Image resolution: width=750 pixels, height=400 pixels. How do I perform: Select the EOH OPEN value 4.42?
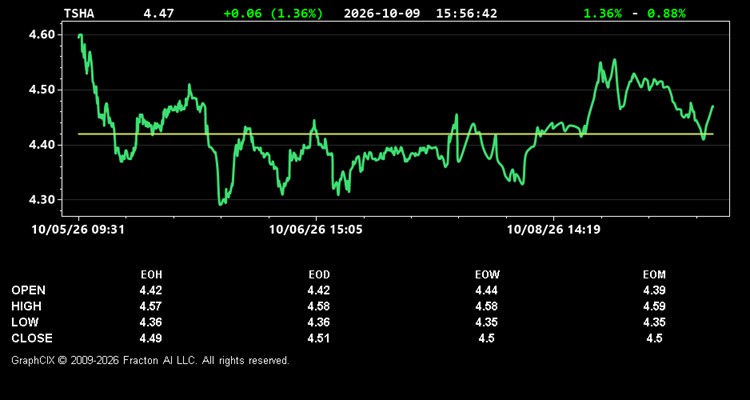(151, 290)
